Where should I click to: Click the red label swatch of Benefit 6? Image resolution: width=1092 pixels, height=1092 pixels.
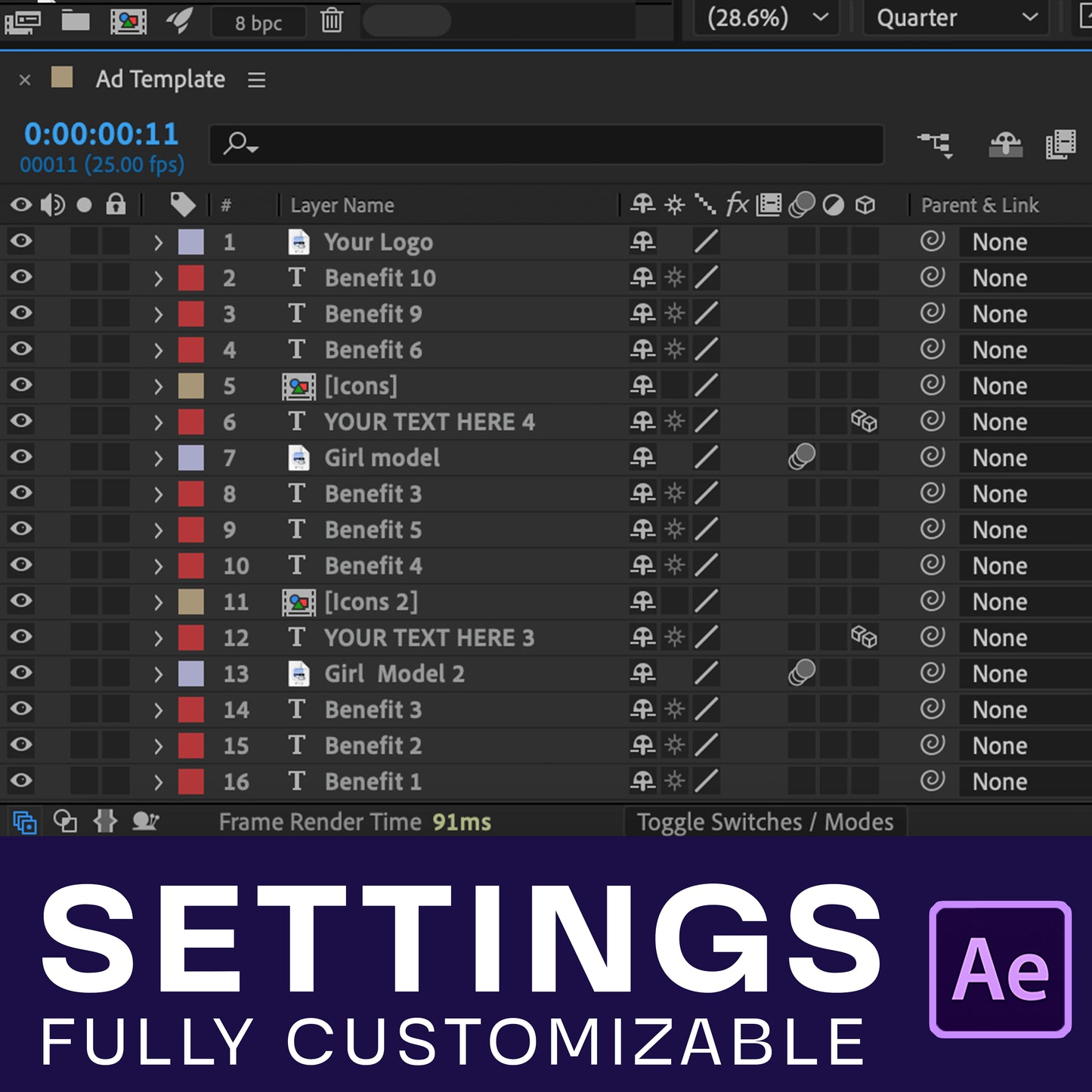click(x=191, y=350)
